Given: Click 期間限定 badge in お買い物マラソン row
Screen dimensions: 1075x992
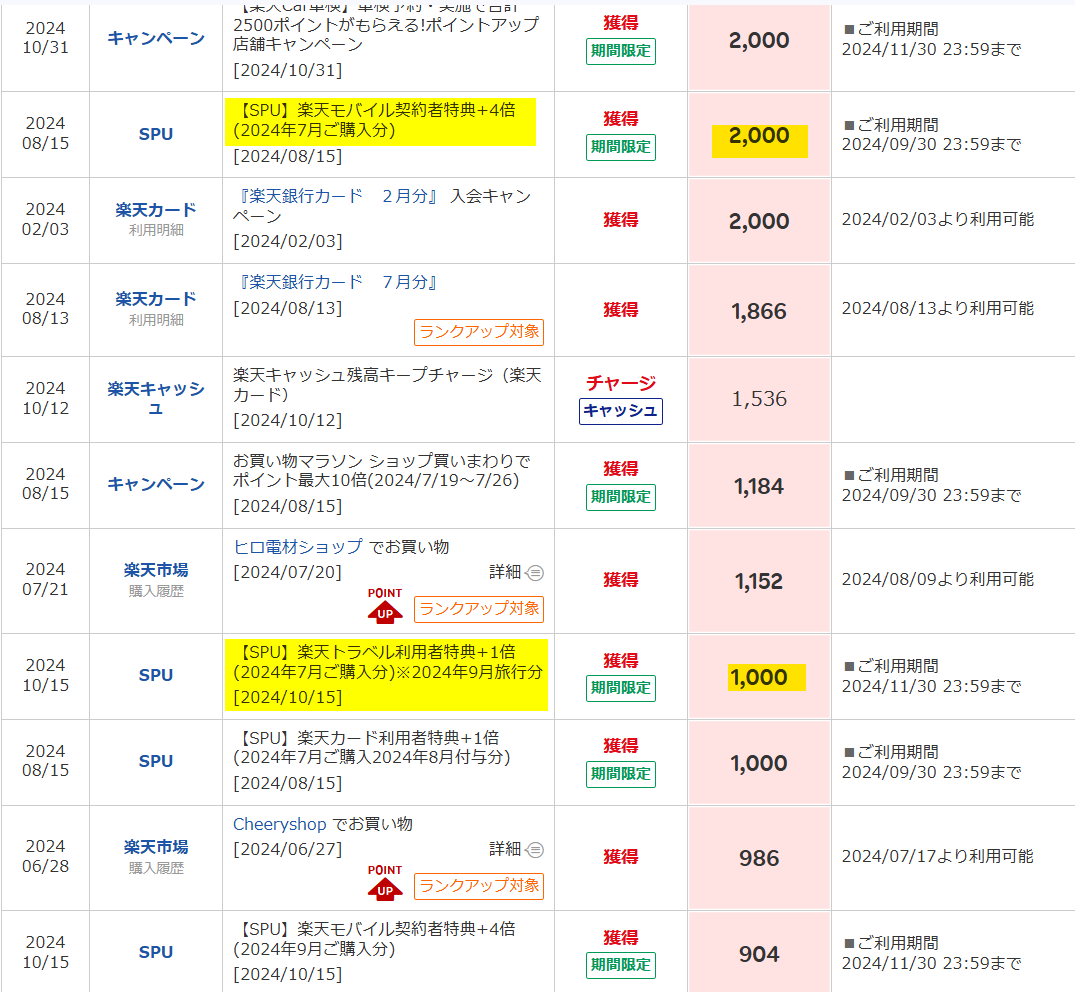Looking at the screenshot, I should [620, 497].
